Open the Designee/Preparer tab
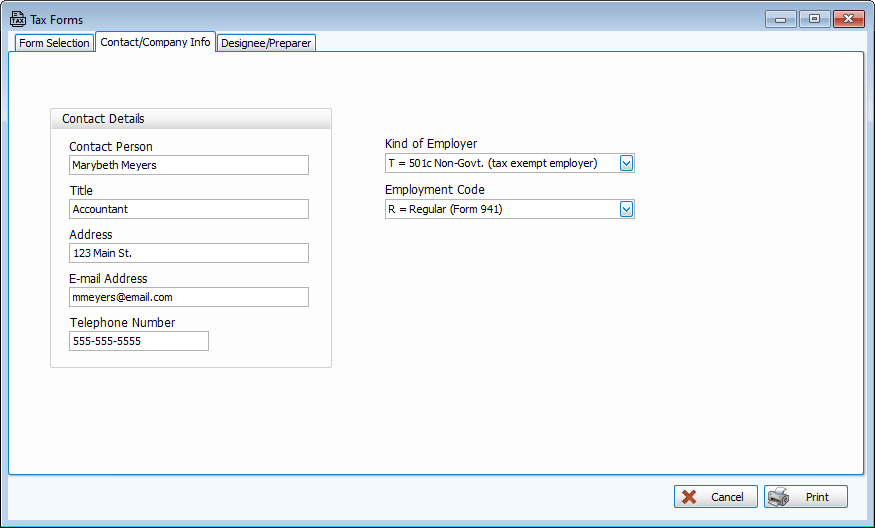Screen dimensions: 875x528 point(266,43)
